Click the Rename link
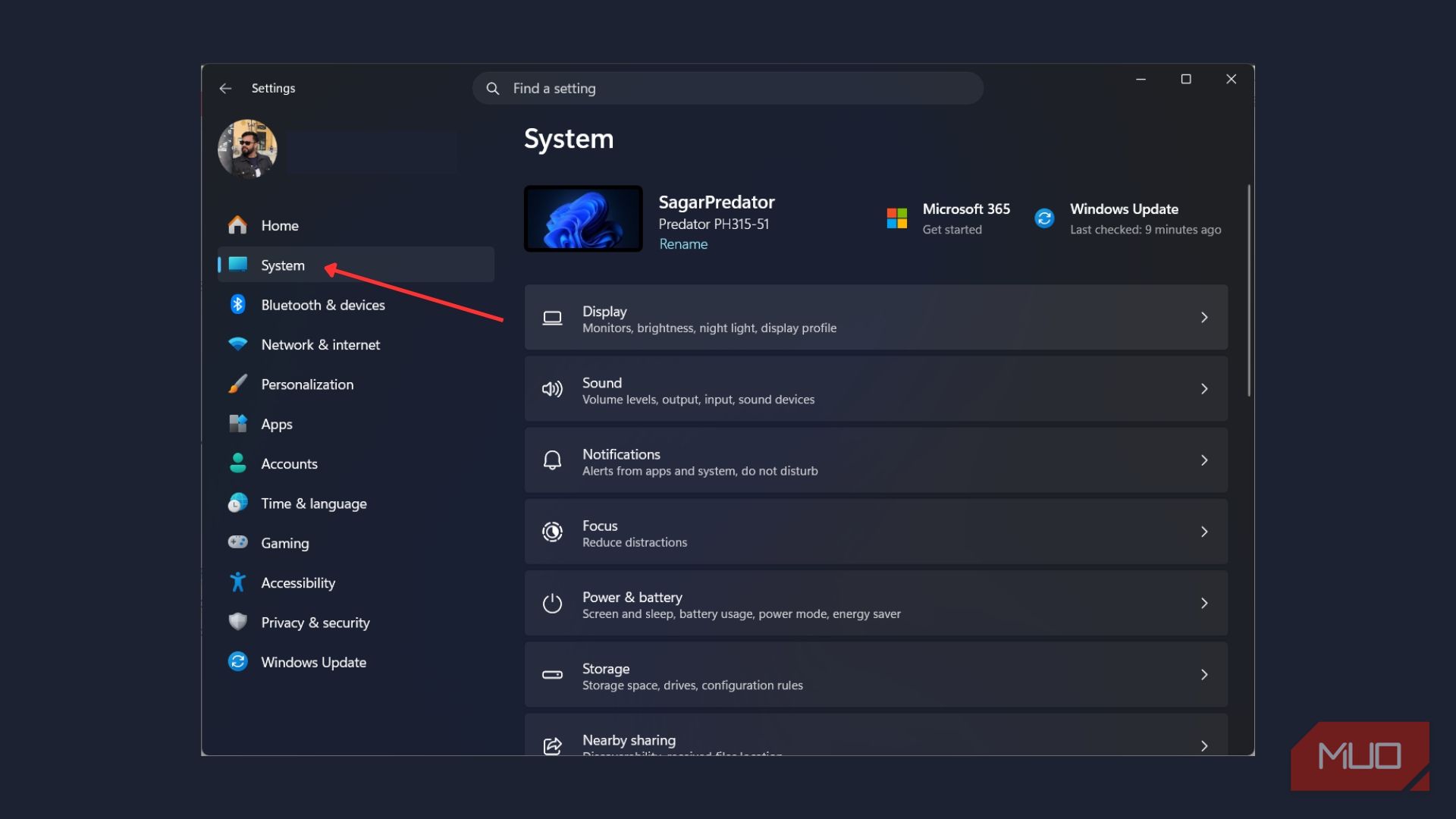 (x=683, y=244)
